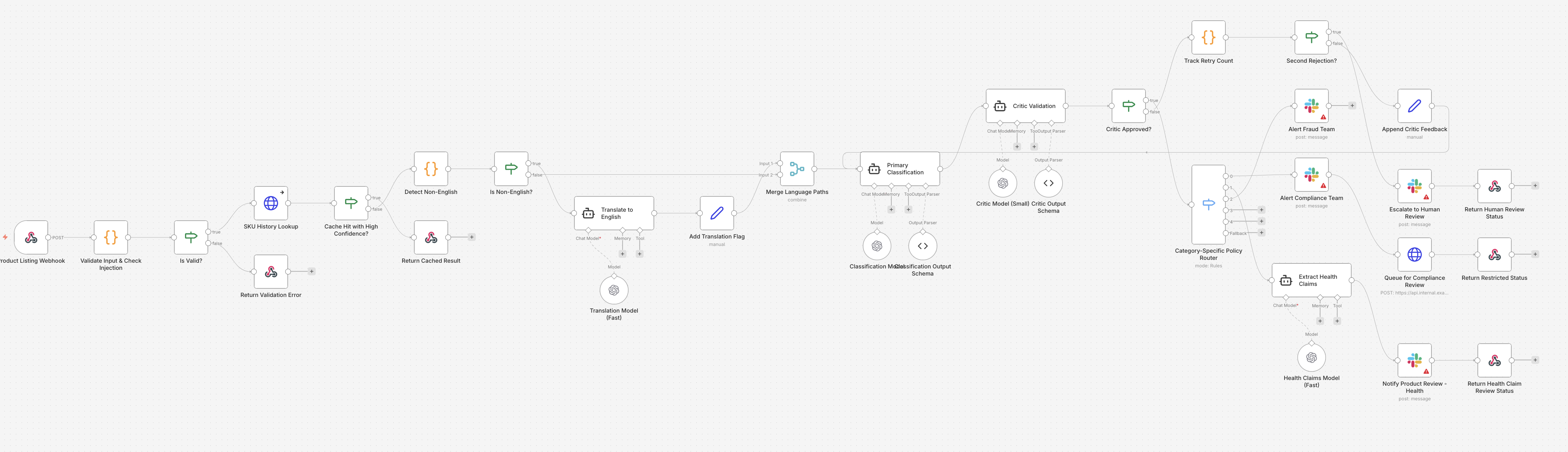Screen dimensions: 1568x452
Task: Select the Critic Model (Small) node
Action: coord(1002,183)
